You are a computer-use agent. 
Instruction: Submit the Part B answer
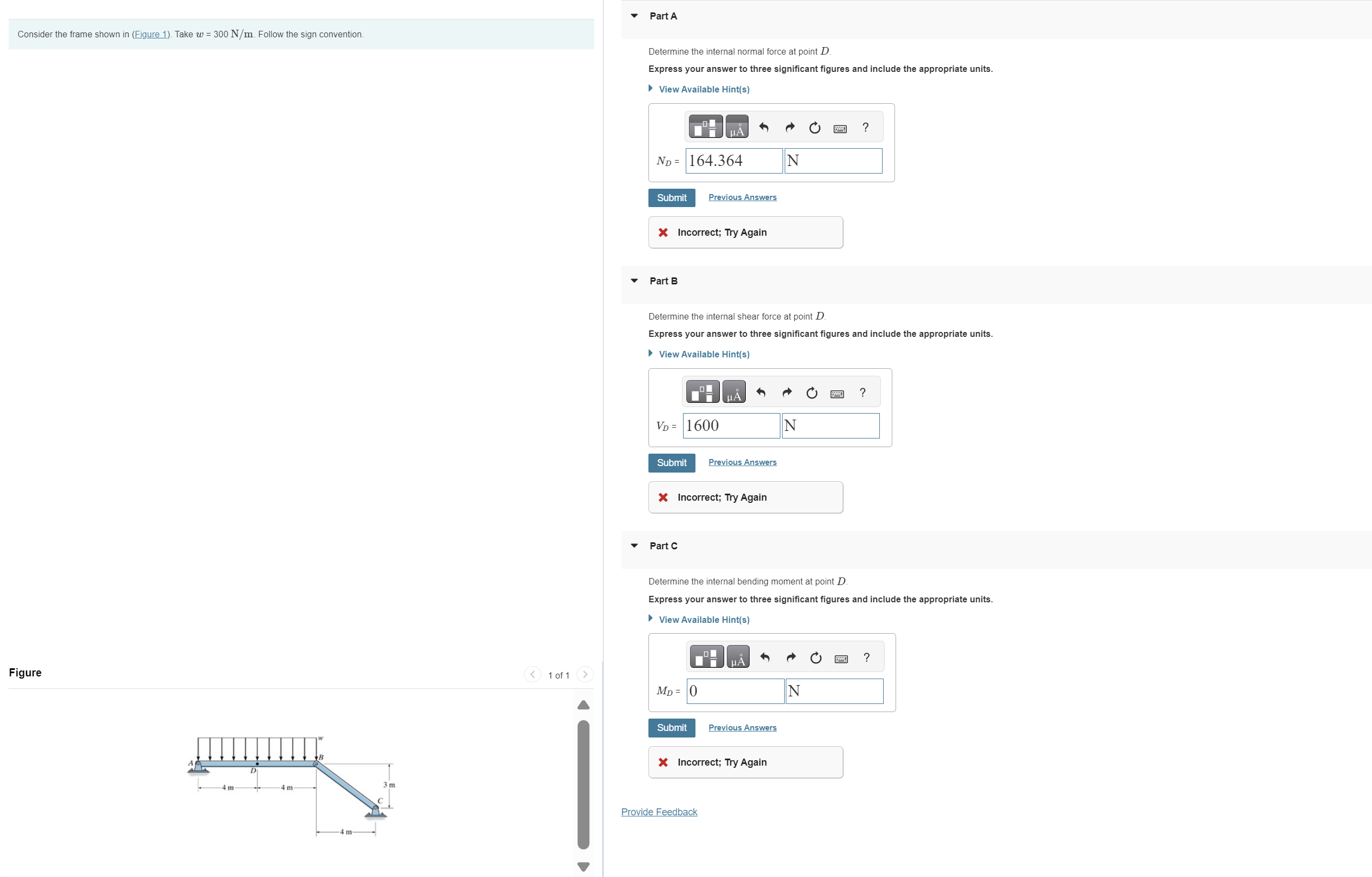click(x=671, y=463)
